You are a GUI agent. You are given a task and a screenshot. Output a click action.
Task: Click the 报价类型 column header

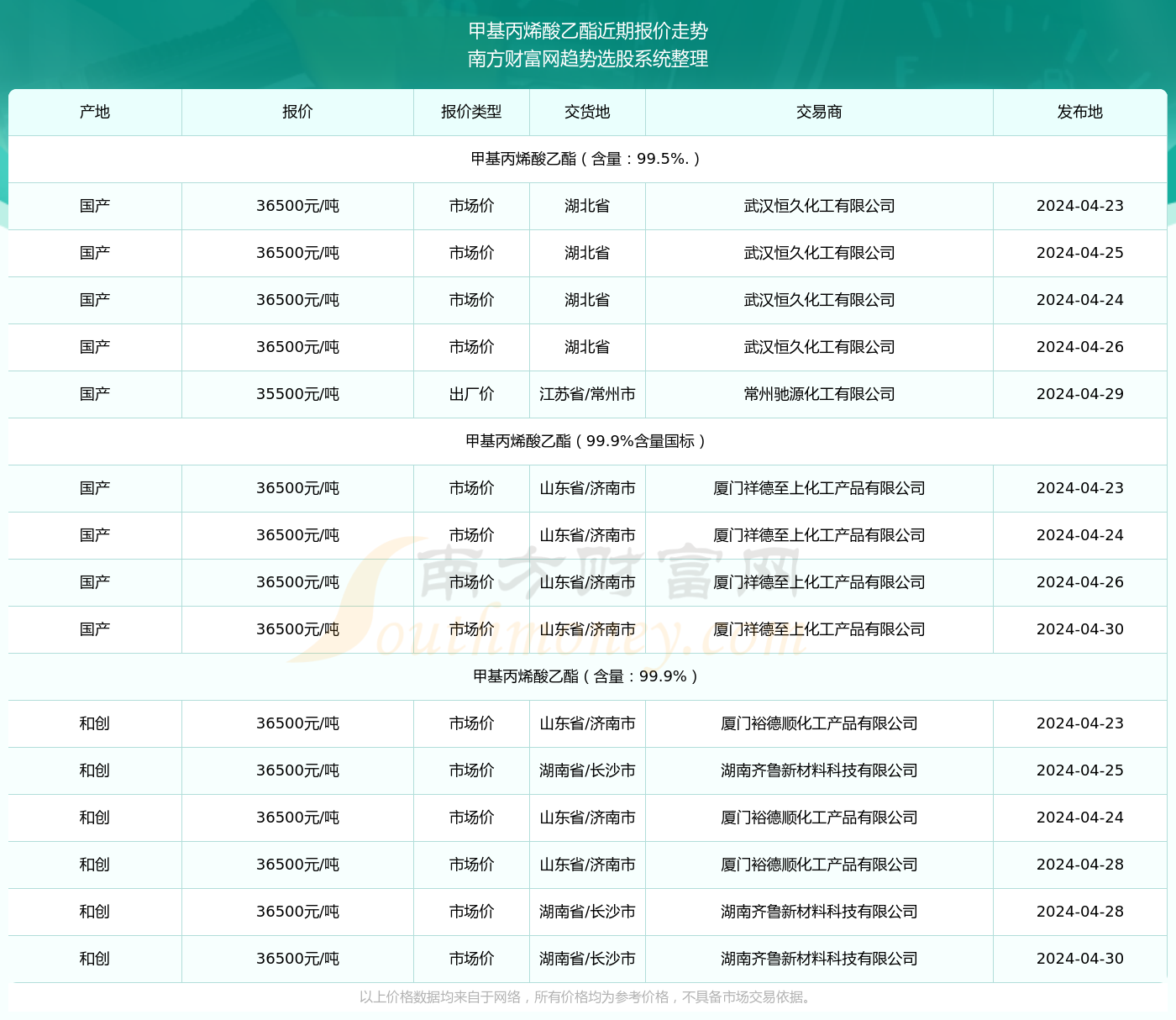click(x=471, y=112)
